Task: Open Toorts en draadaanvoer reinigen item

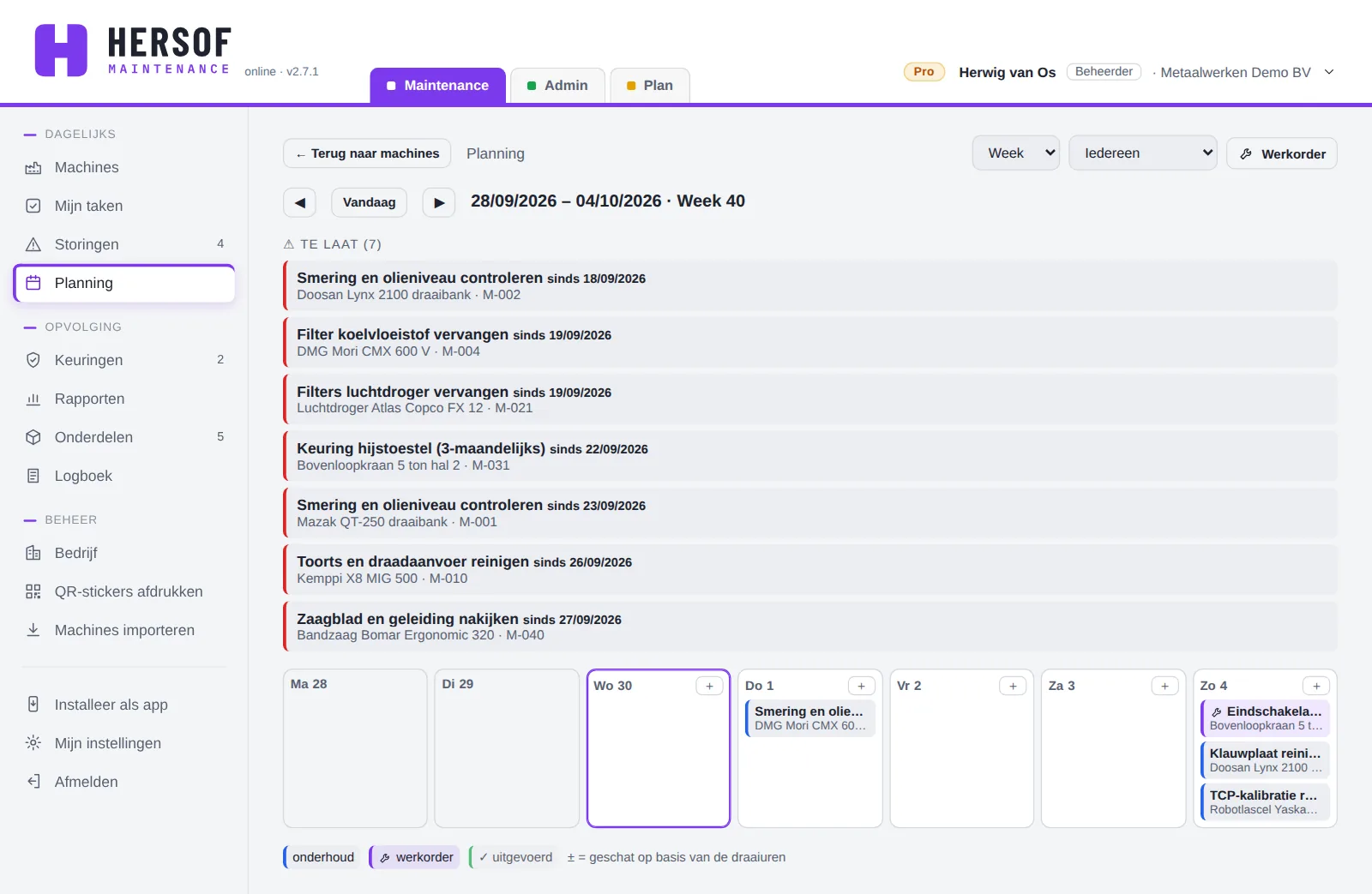Action: (x=810, y=569)
